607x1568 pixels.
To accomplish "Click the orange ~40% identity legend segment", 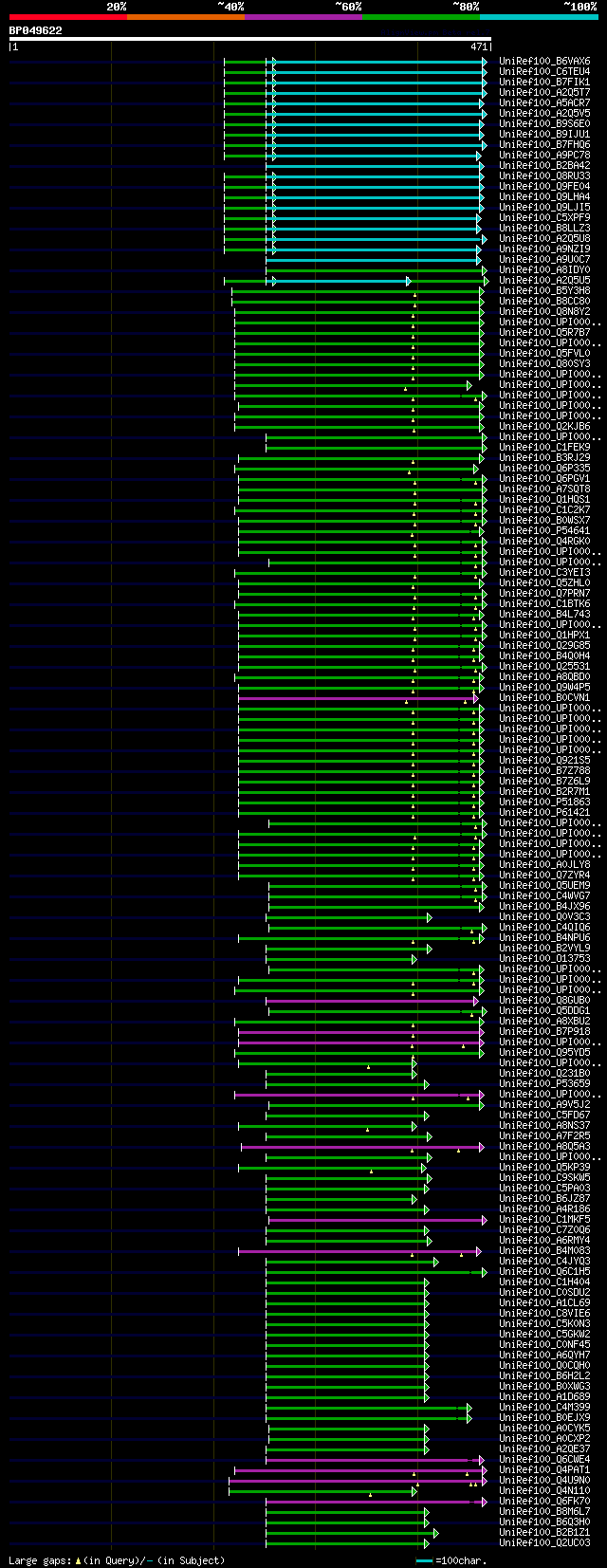I will [x=185, y=17].
